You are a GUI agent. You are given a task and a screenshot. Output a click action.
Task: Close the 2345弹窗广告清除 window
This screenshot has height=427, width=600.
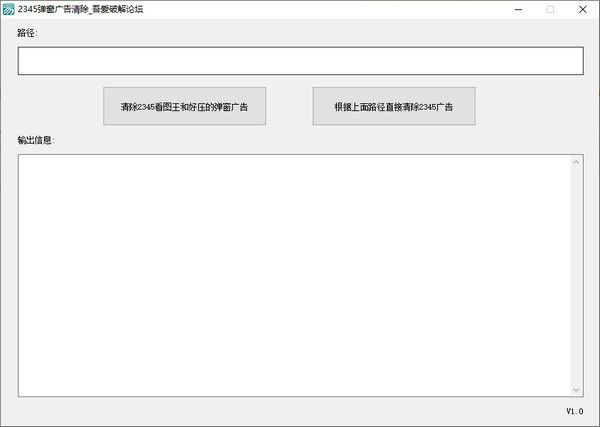click(582, 10)
